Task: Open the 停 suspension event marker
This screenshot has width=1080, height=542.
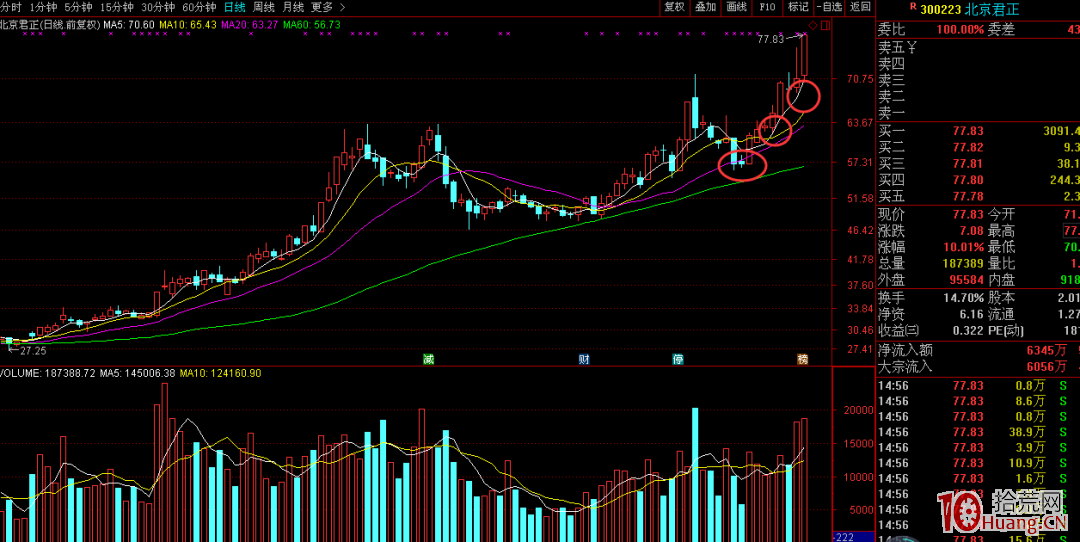Action: (x=678, y=359)
